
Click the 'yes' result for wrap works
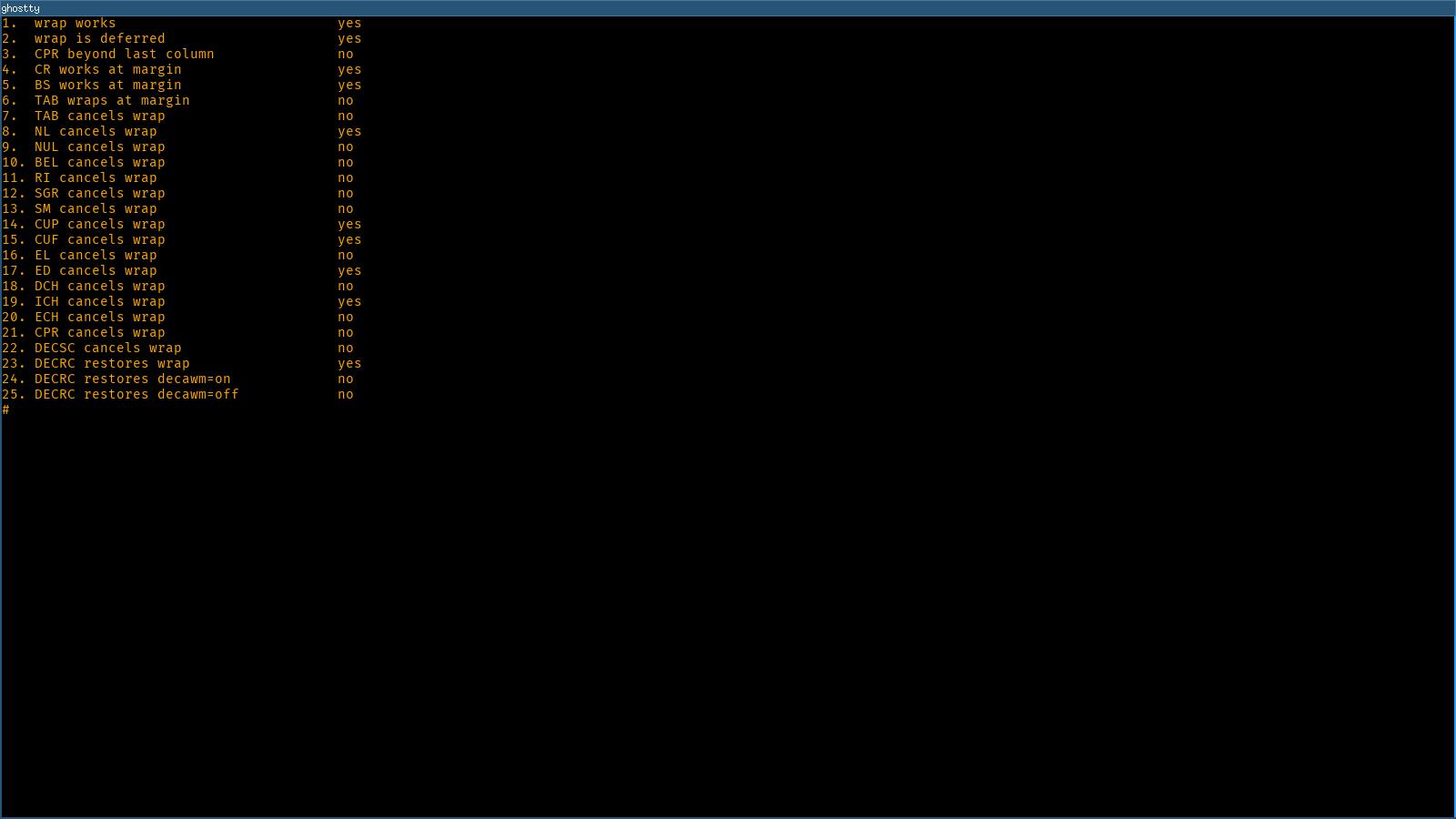(x=349, y=24)
